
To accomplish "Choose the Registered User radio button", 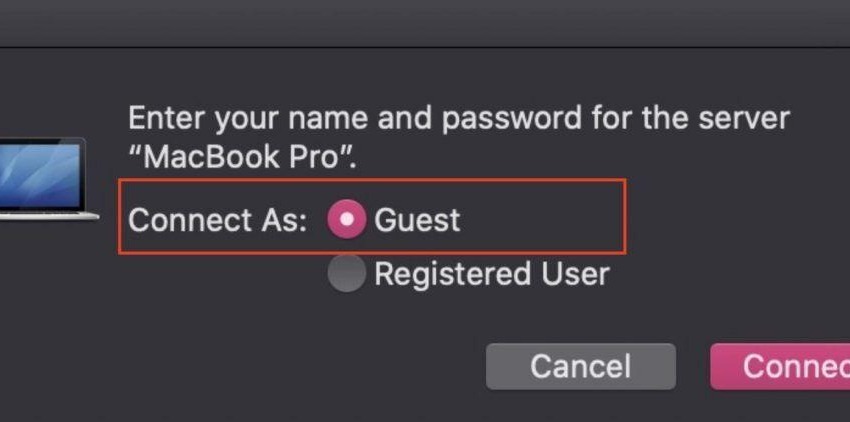I will pos(347,273).
